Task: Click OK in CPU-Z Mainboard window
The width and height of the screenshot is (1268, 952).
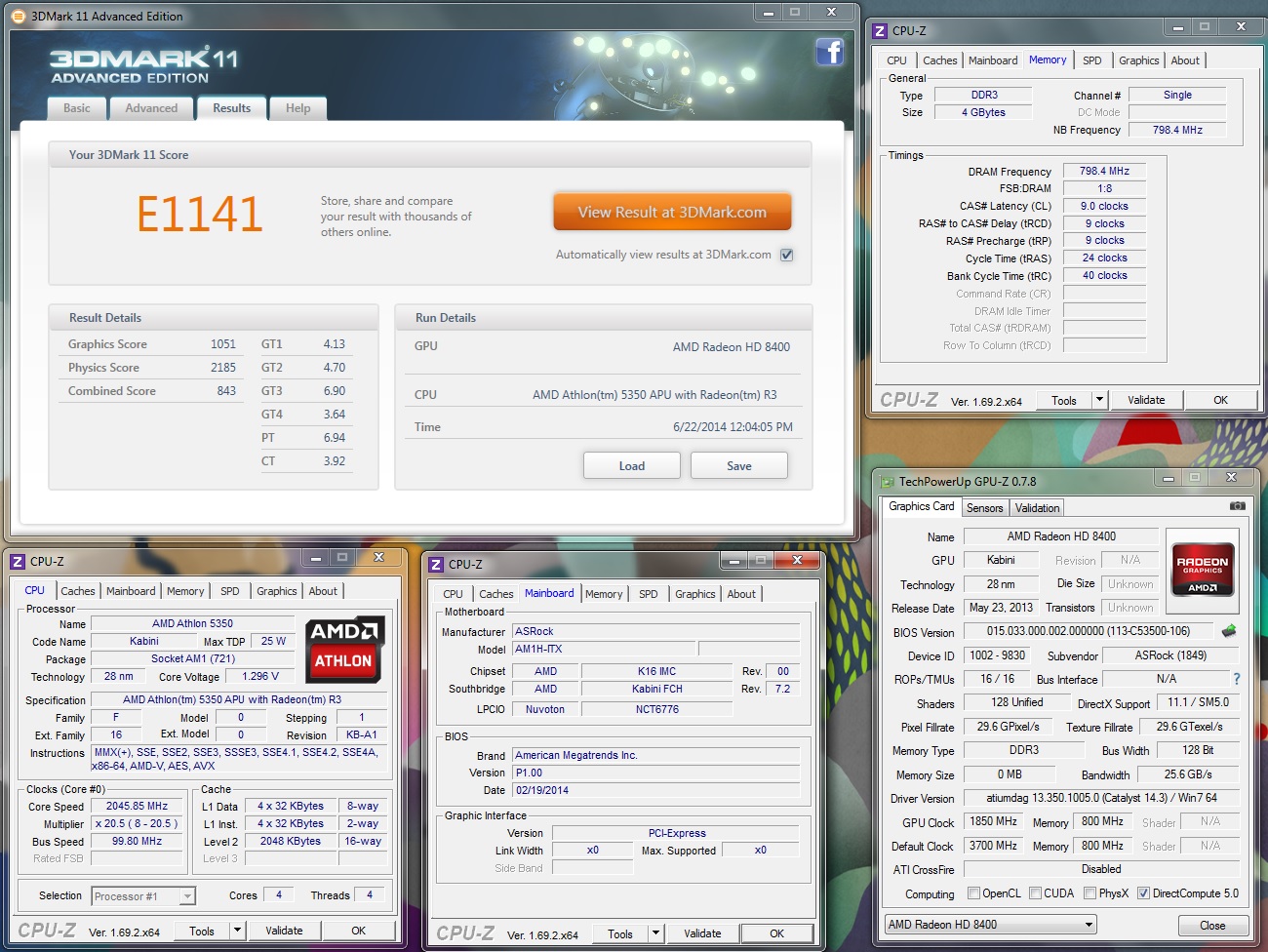Action: click(x=777, y=933)
